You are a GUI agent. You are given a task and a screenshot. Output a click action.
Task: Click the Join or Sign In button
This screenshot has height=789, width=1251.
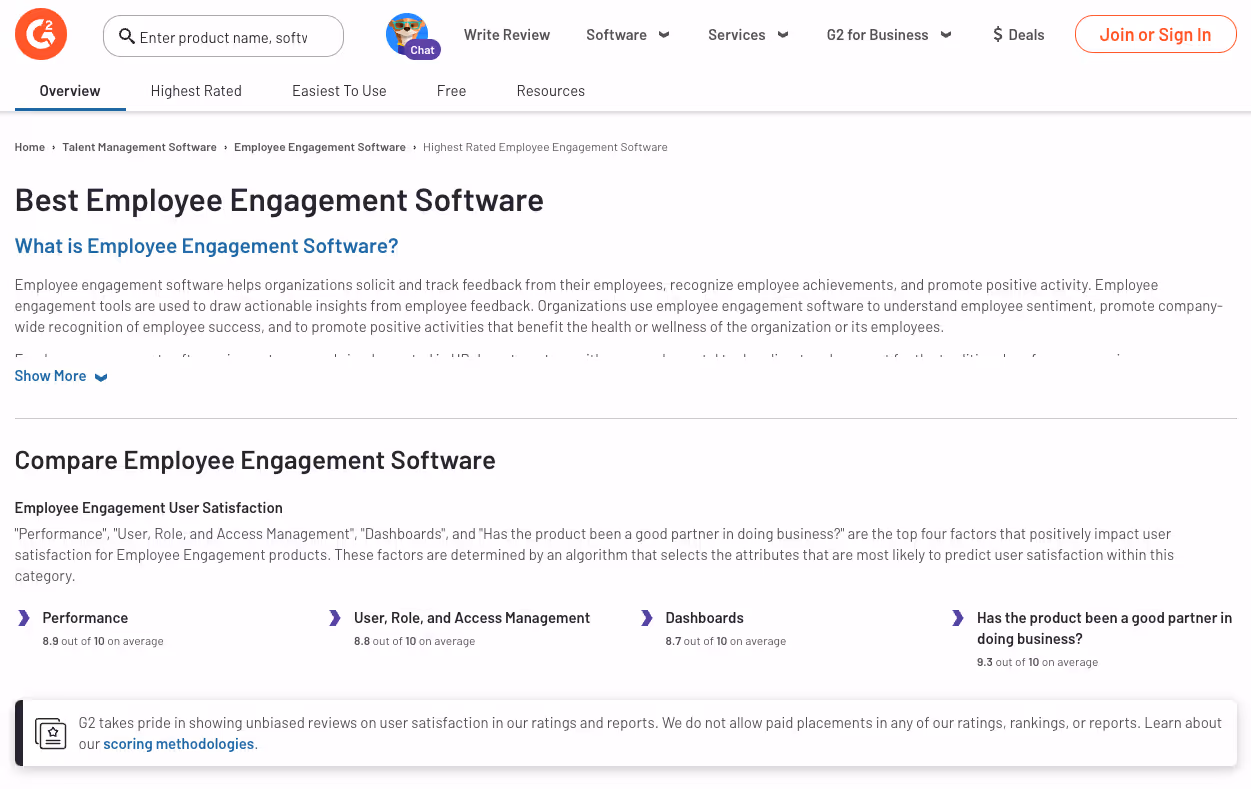(1155, 35)
